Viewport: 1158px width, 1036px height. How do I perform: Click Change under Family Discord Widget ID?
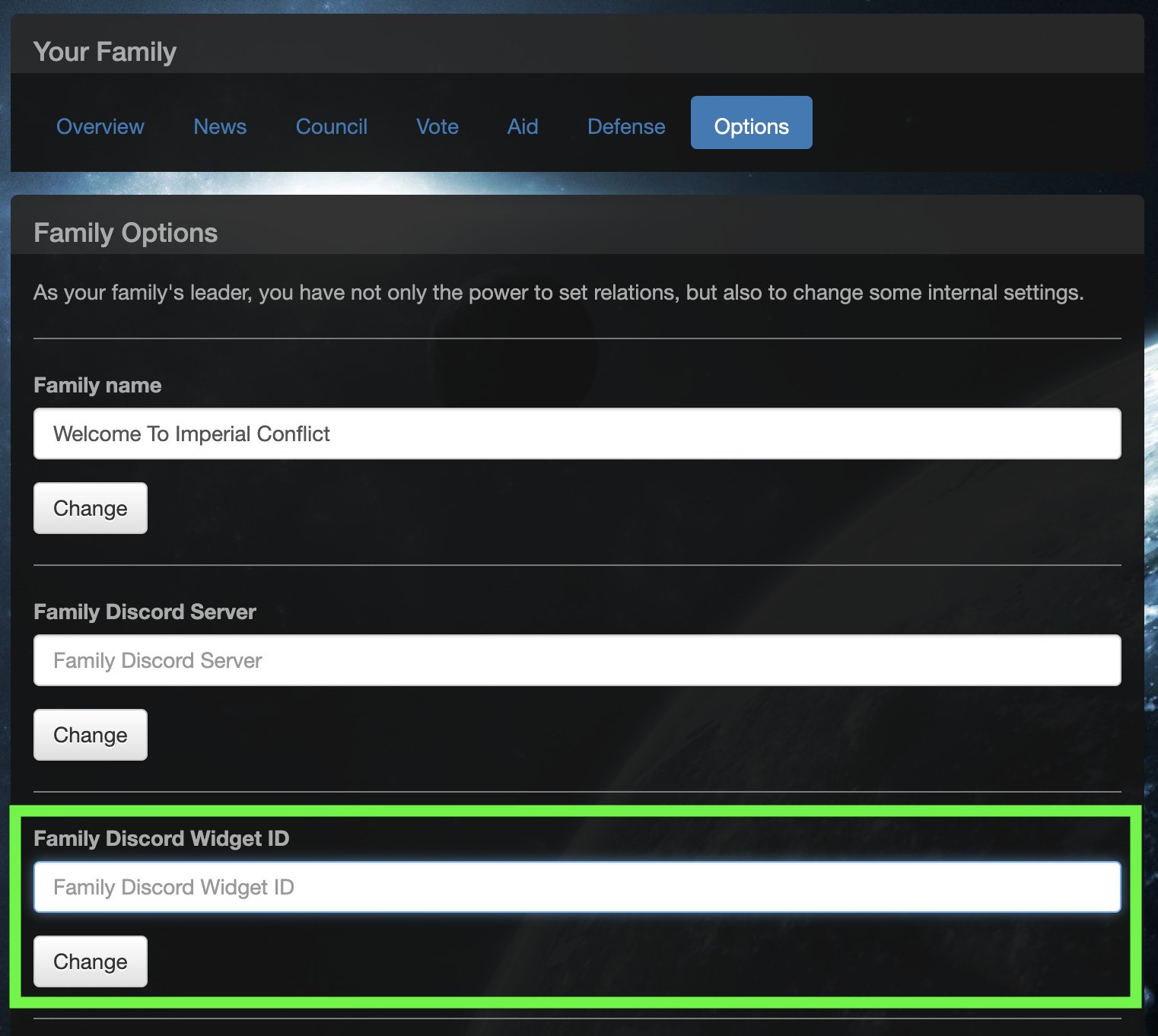click(x=91, y=961)
